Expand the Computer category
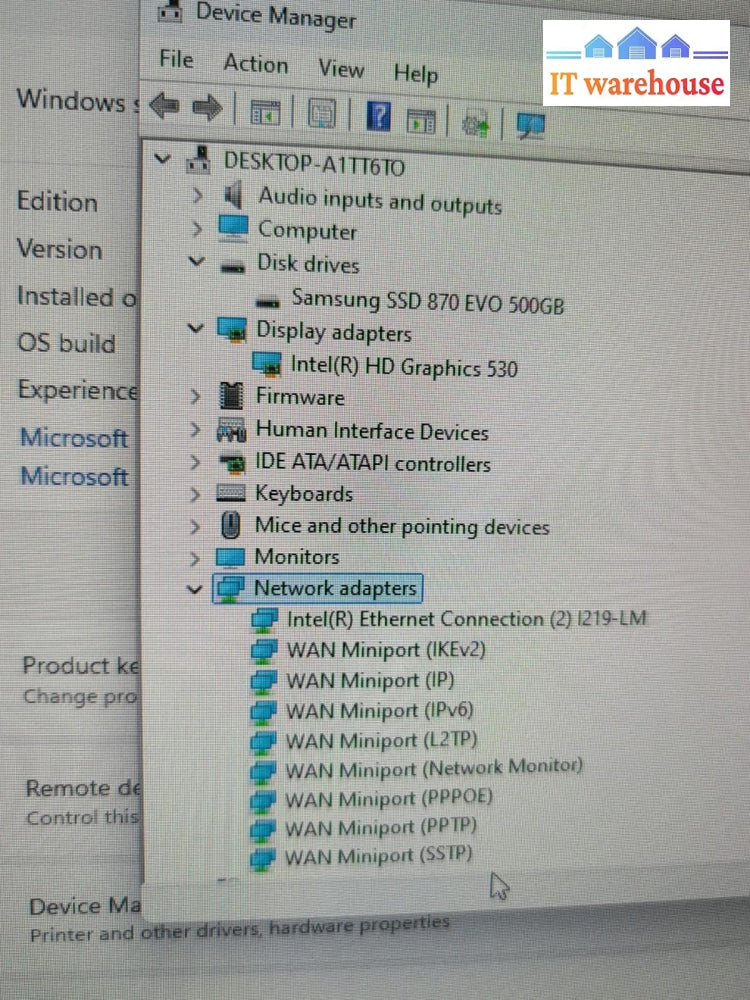750x1000 pixels. click(x=197, y=228)
